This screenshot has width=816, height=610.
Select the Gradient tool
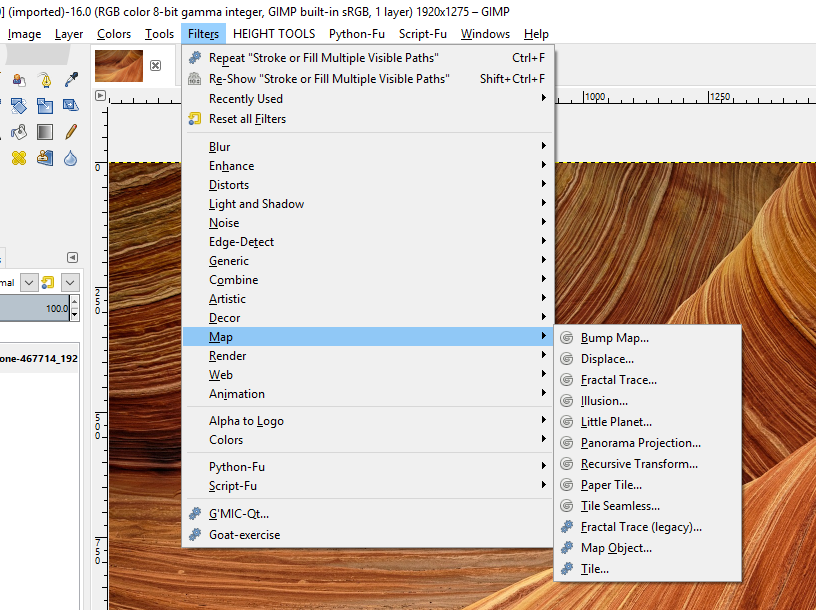[x=45, y=132]
